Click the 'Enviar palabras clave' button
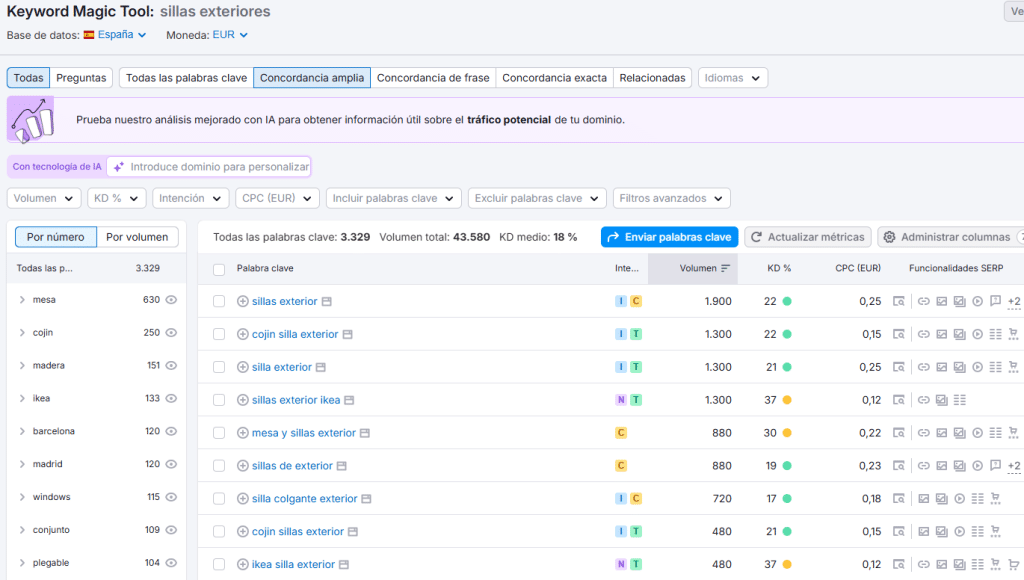 pyautogui.click(x=669, y=237)
